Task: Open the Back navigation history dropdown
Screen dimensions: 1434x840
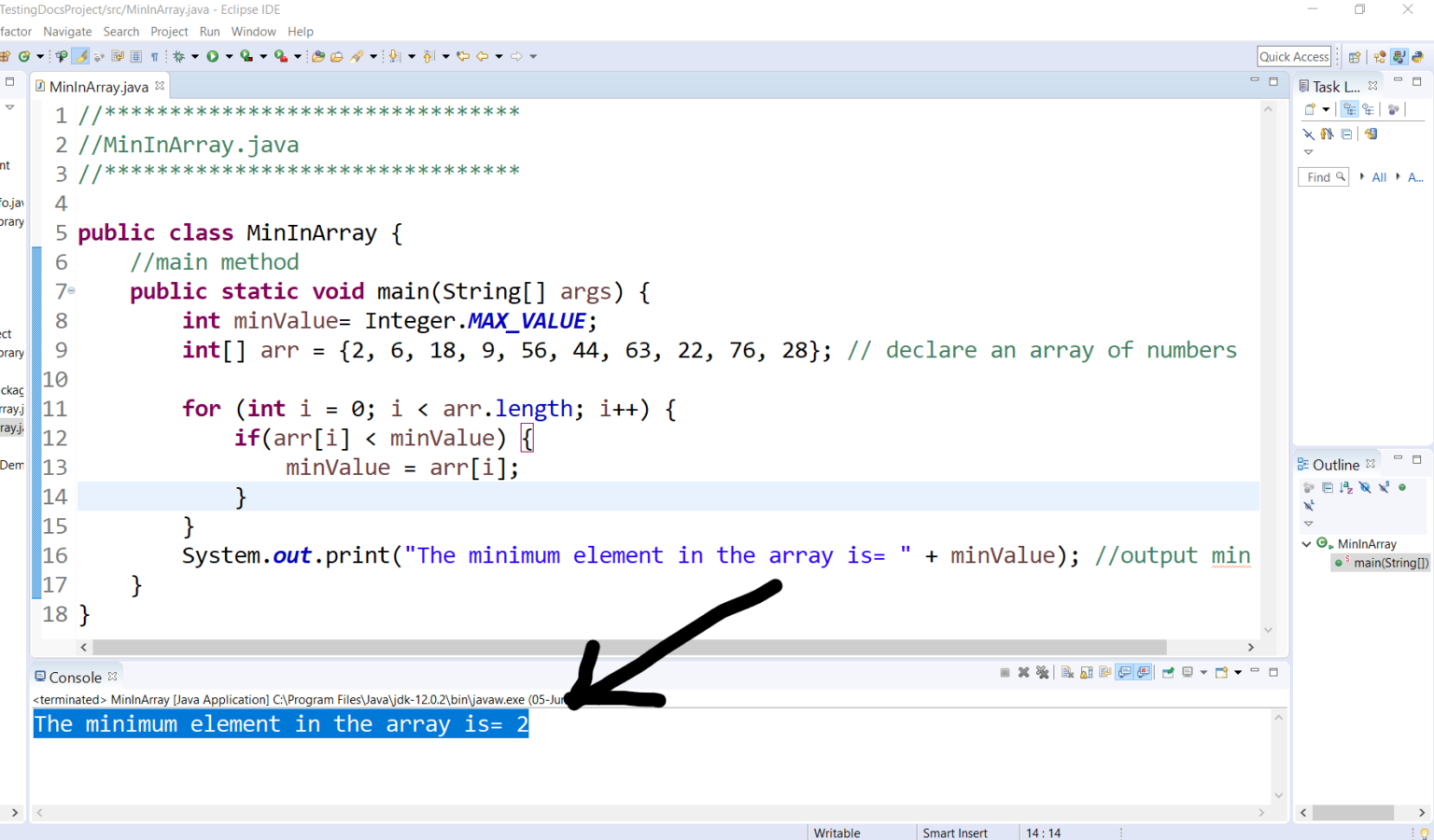Action: coord(499,56)
